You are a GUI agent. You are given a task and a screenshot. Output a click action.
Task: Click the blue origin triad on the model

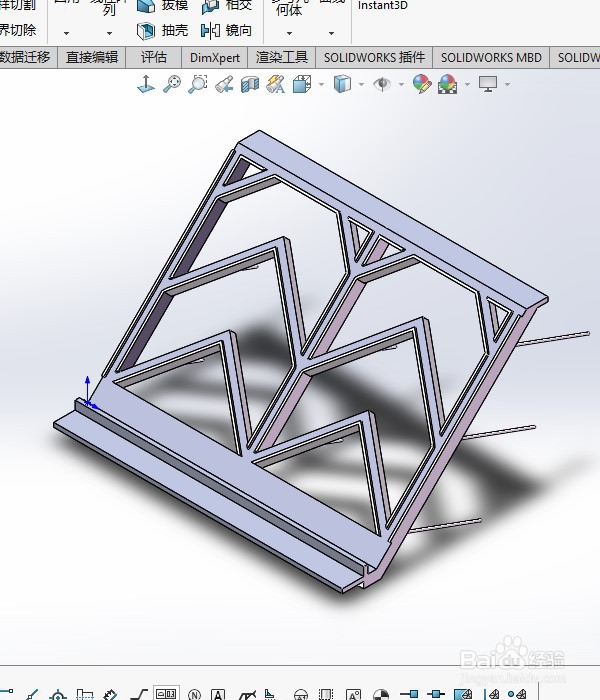(90, 393)
